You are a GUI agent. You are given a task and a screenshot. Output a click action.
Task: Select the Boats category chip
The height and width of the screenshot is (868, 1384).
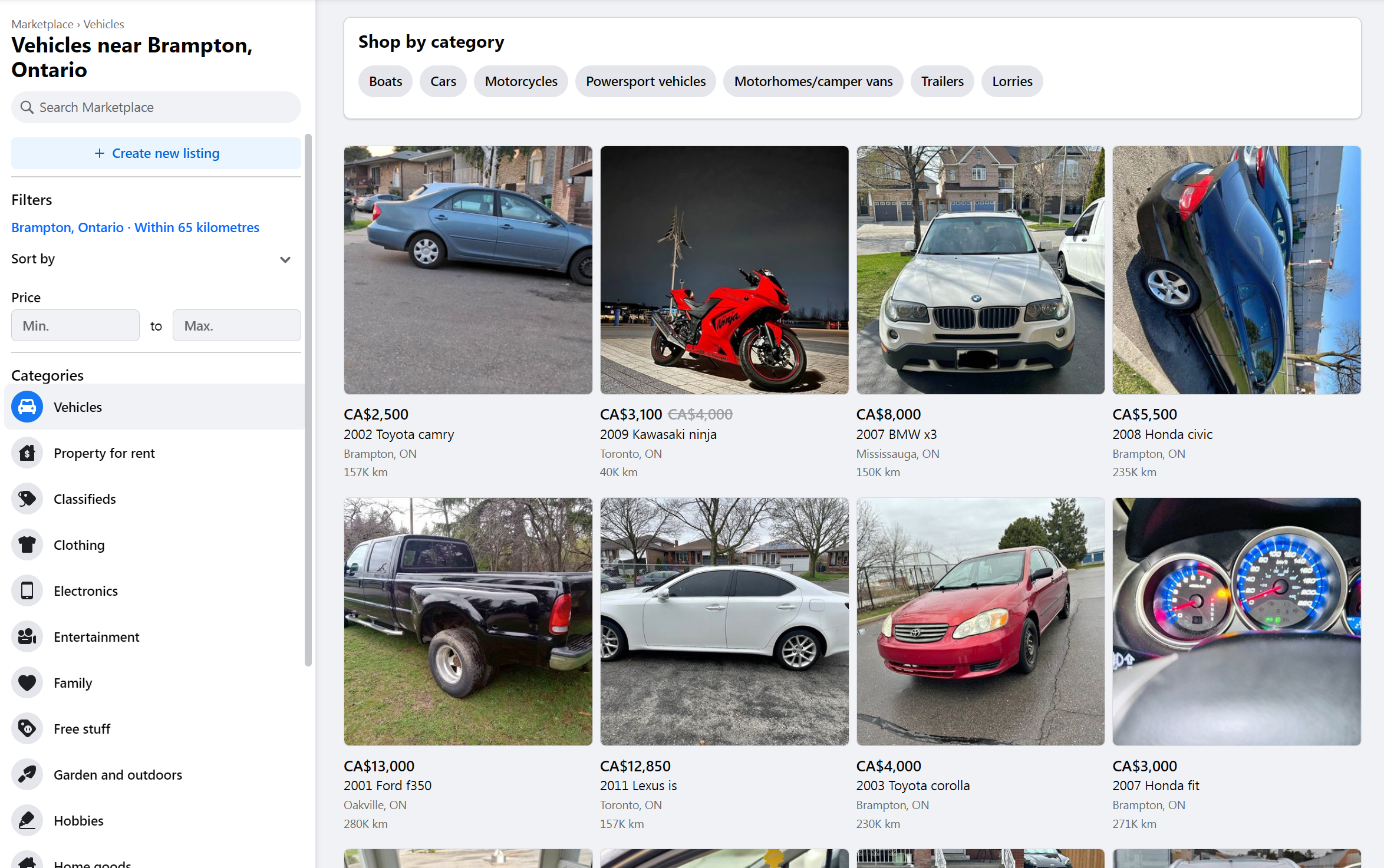(385, 81)
